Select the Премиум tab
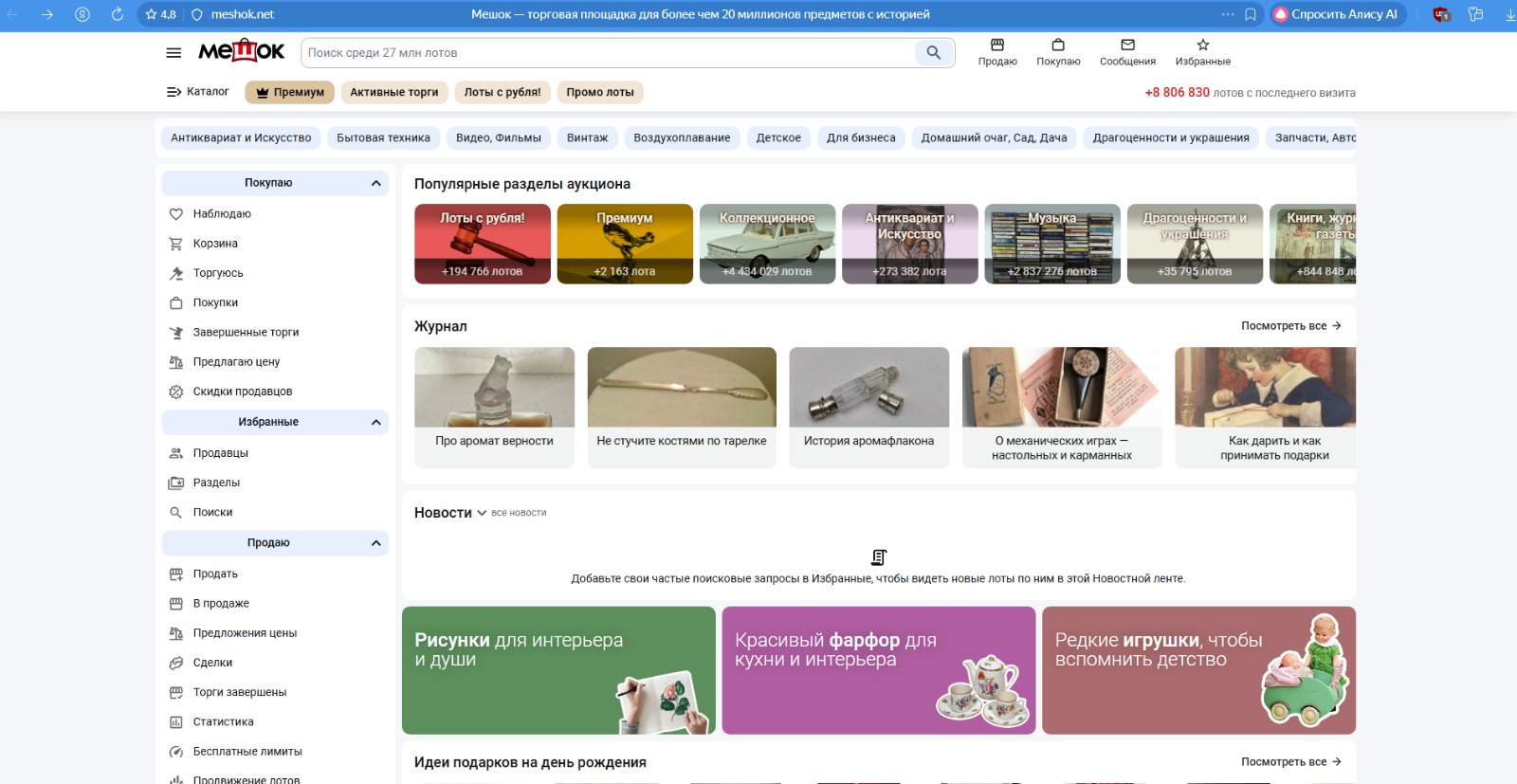The width and height of the screenshot is (1517, 784). [x=290, y=92]
